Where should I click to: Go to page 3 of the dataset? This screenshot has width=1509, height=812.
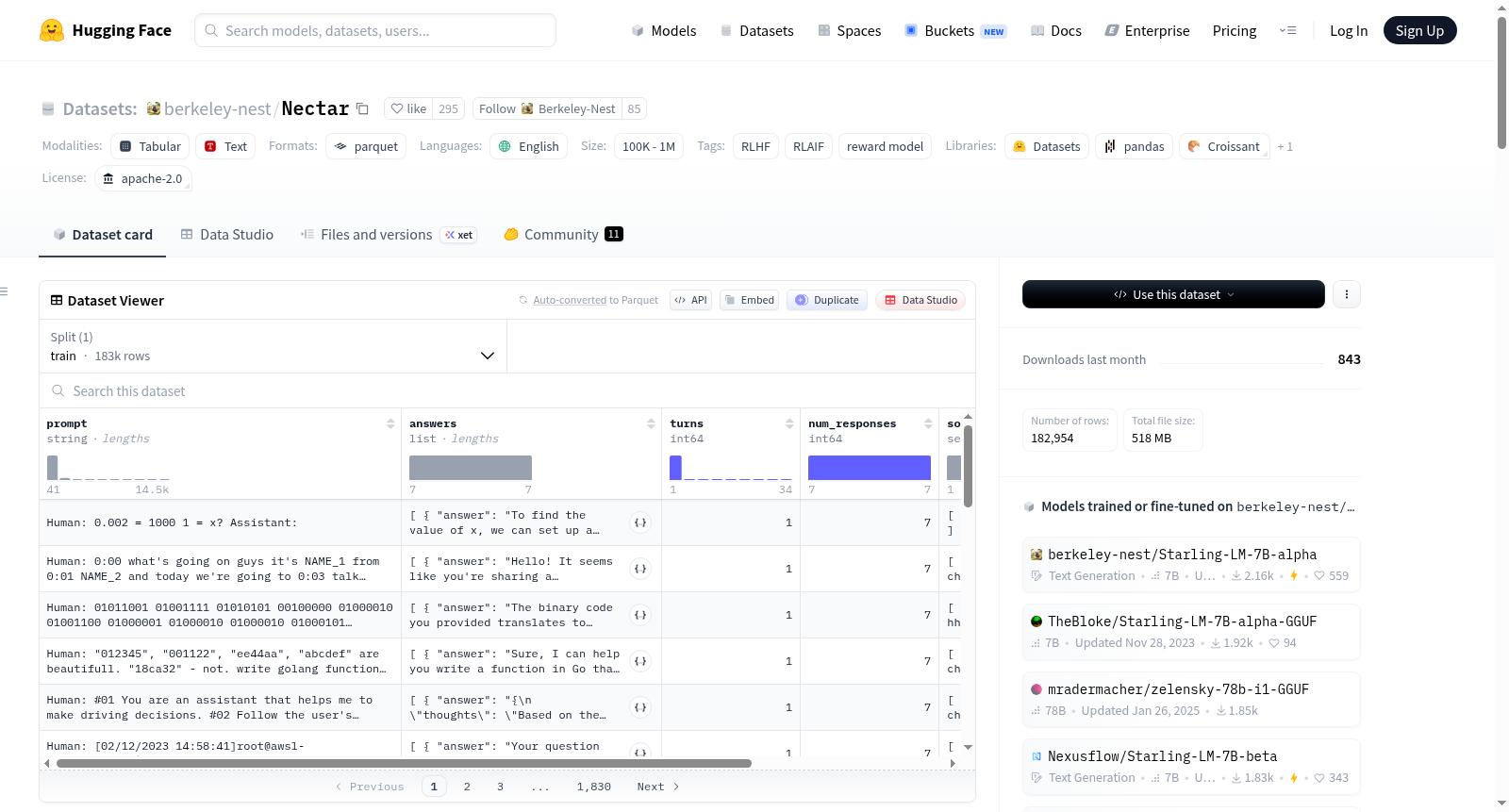point(500,787)
